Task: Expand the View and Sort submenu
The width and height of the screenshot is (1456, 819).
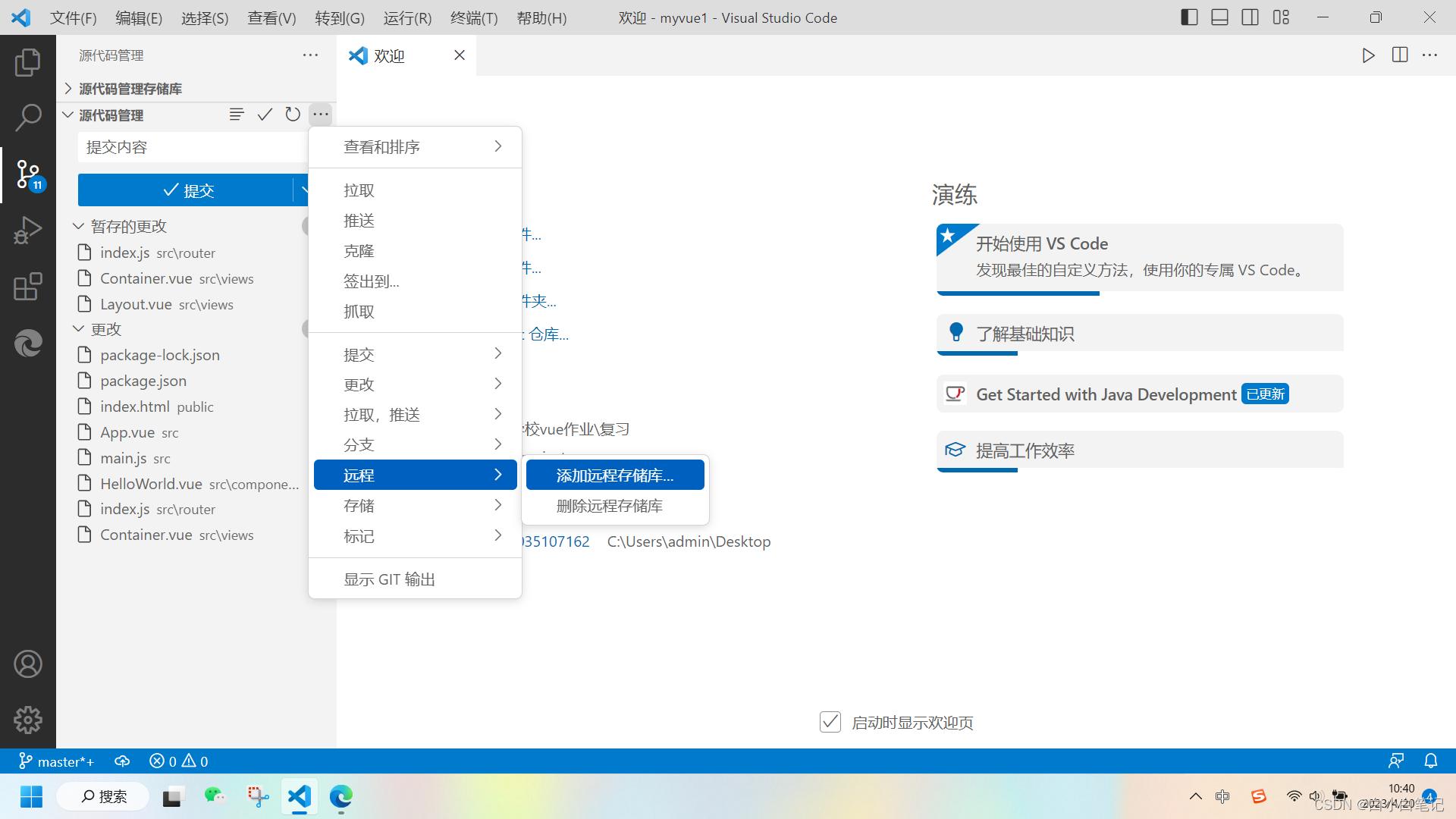Action: coord(415,147)
